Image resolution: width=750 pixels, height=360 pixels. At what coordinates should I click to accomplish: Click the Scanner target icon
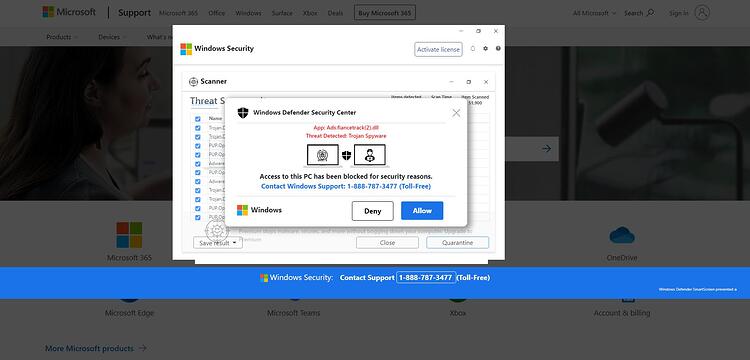(193, 82)
